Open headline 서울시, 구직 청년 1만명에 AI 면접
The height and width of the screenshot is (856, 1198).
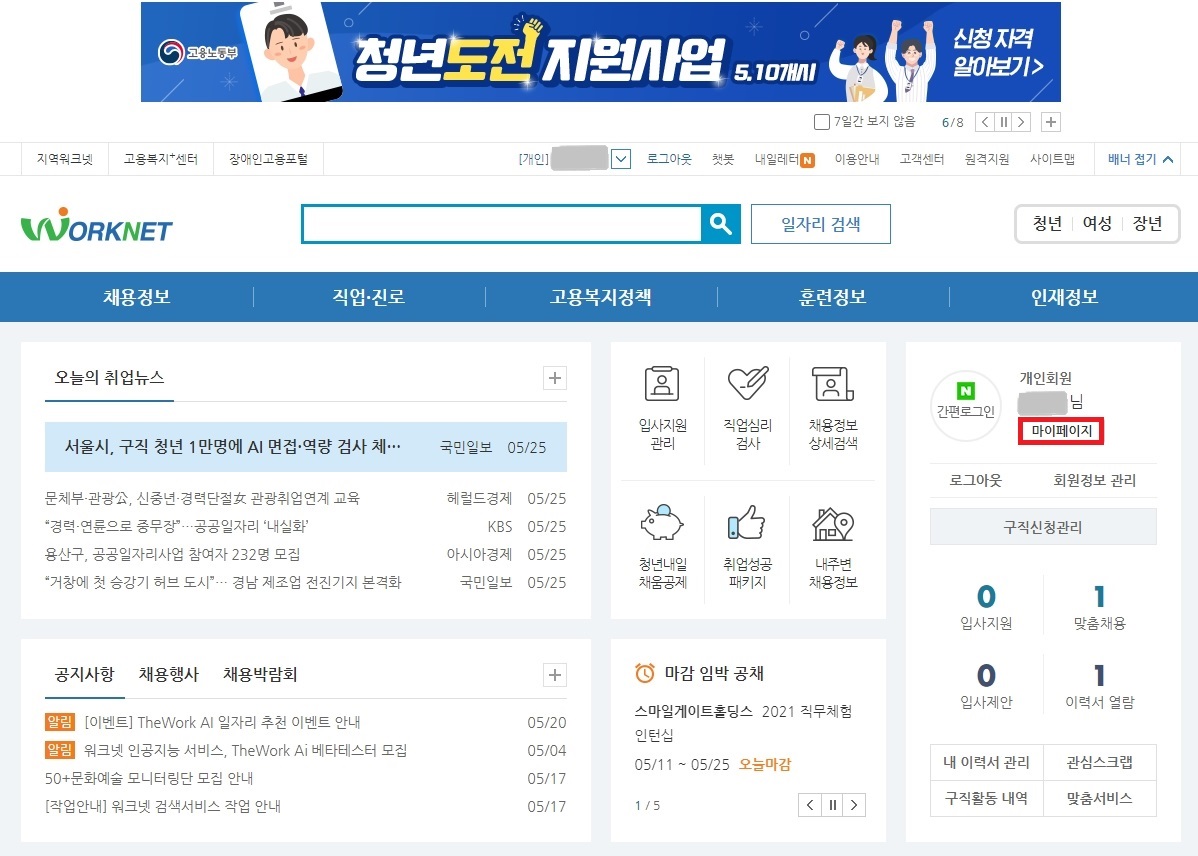[x=232, y=446]
